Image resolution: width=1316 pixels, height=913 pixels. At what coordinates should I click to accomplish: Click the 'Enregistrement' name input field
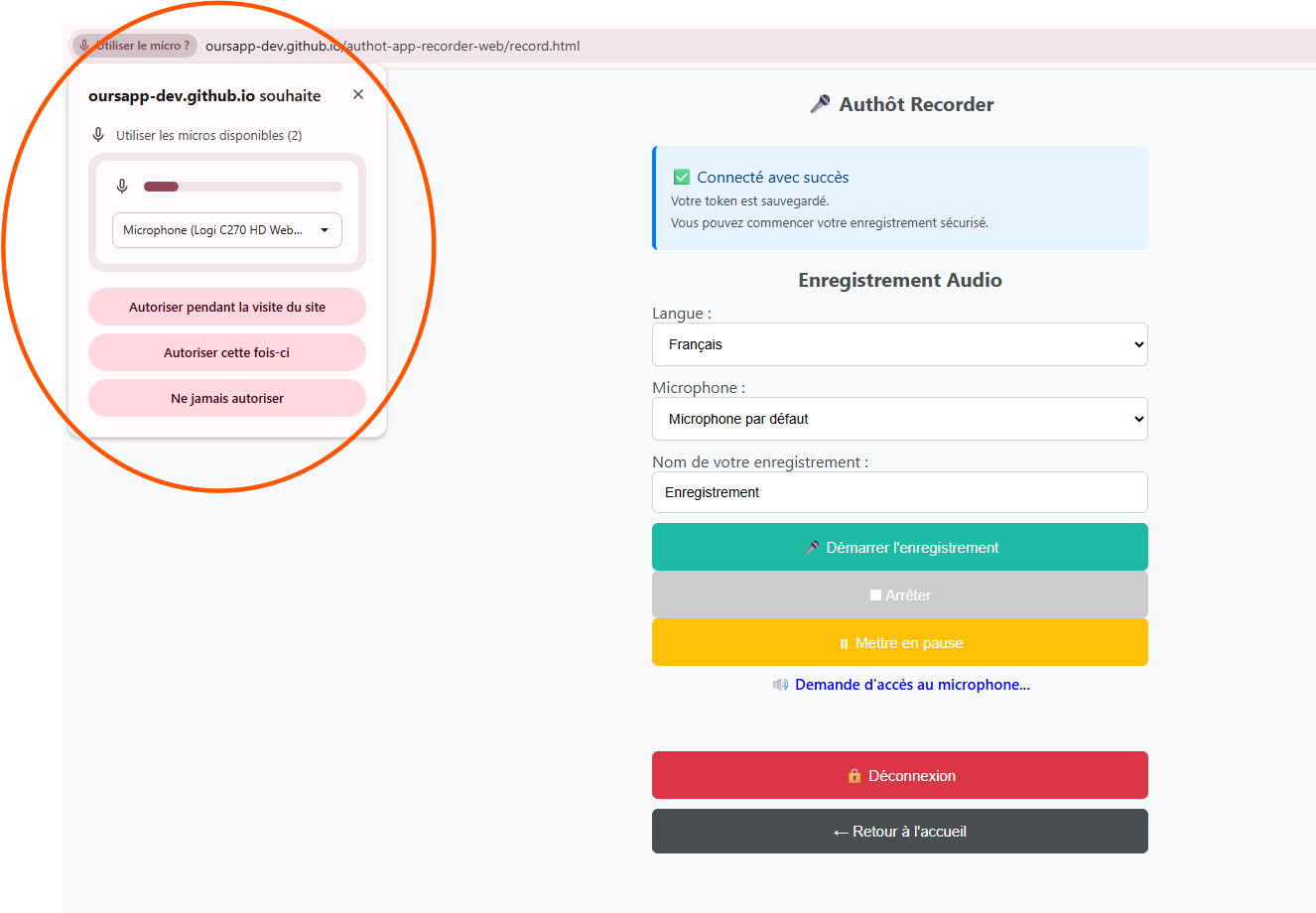(900, 492)
